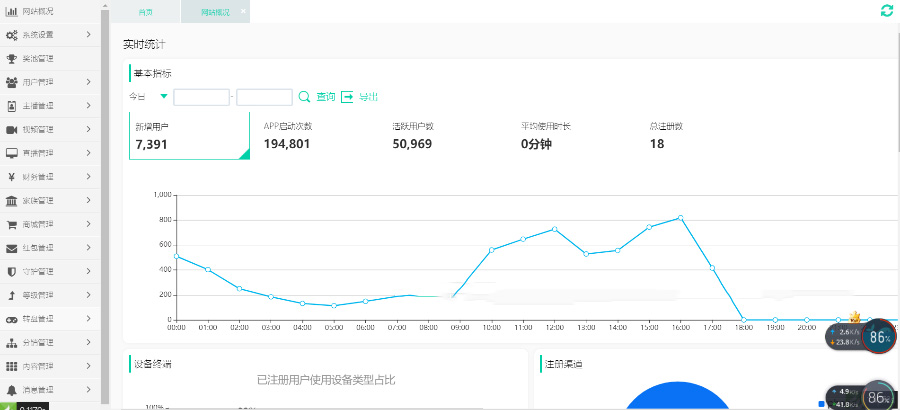Select the 网站概况 tab label
The width and height of the screenshot is (900, 410).
(x=215, y=12)
